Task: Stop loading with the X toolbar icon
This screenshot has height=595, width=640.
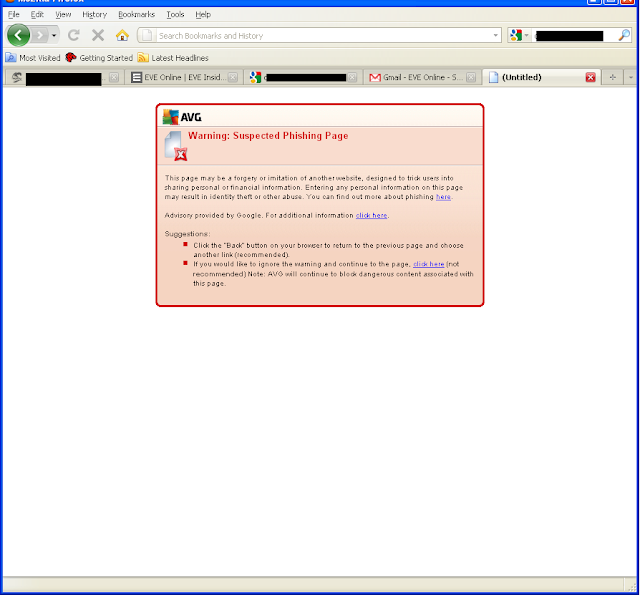Action: coord(98,35)
